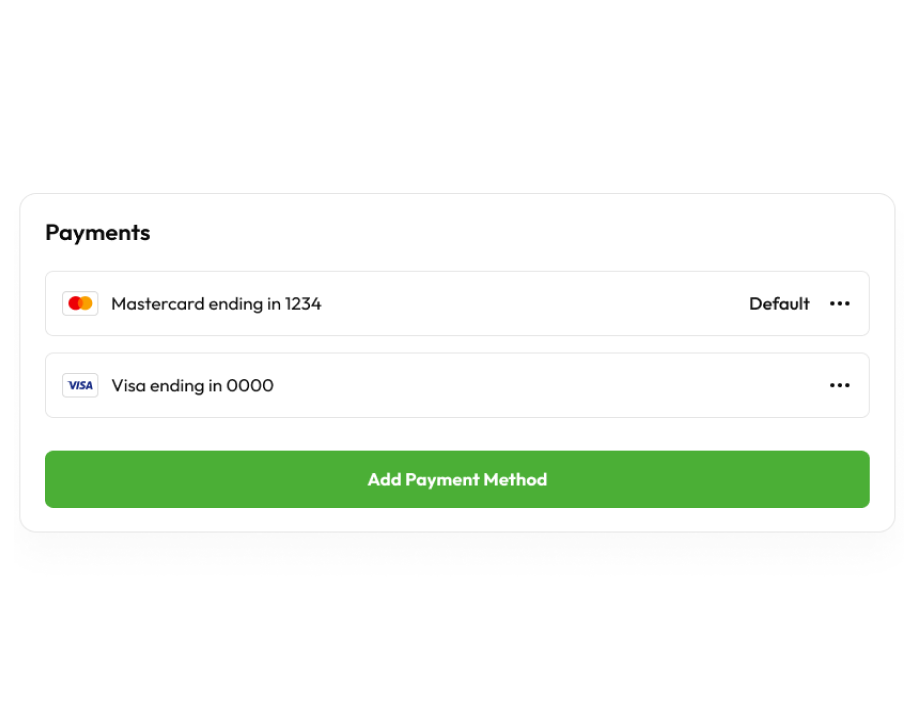This screenshot has height=720, width=920.
Task: Click the ellipsis in the Mastercard row
Action: click(x=840, y=303)
